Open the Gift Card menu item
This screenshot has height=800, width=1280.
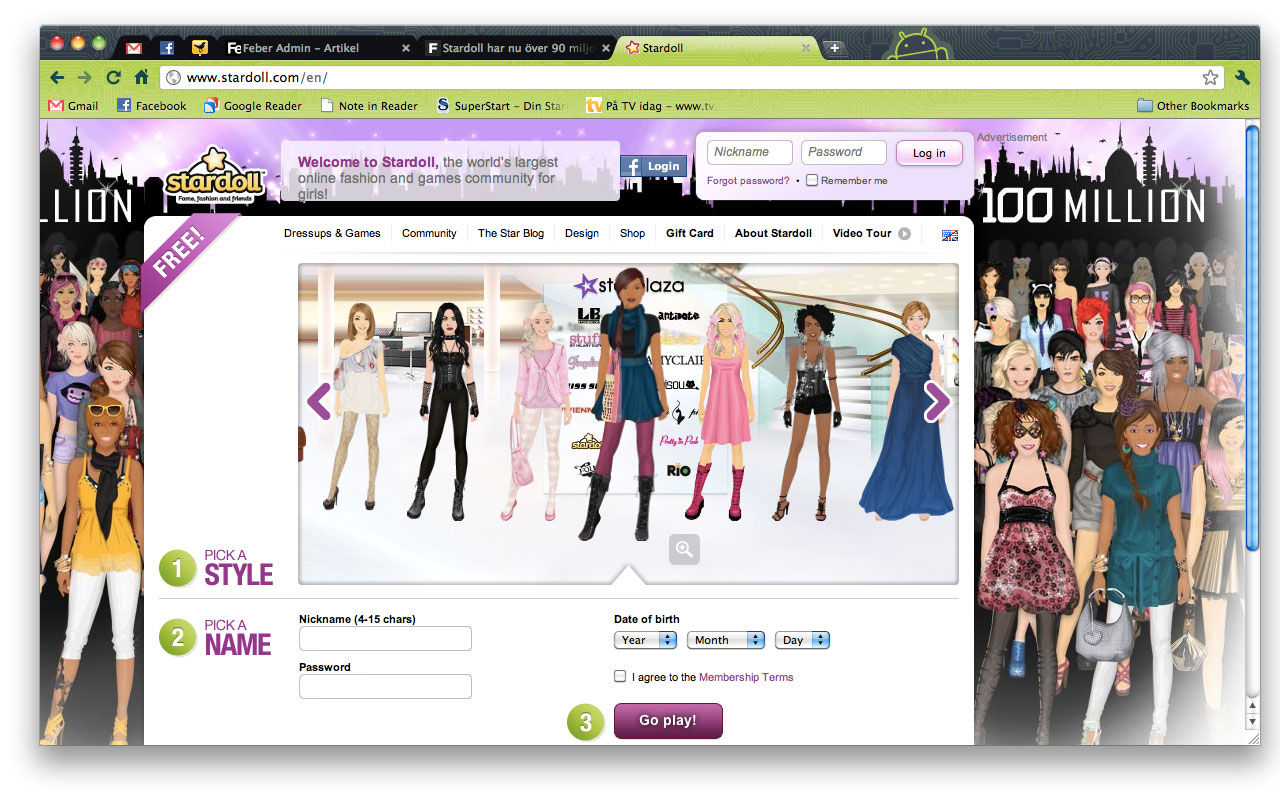[x=690, y=233]
